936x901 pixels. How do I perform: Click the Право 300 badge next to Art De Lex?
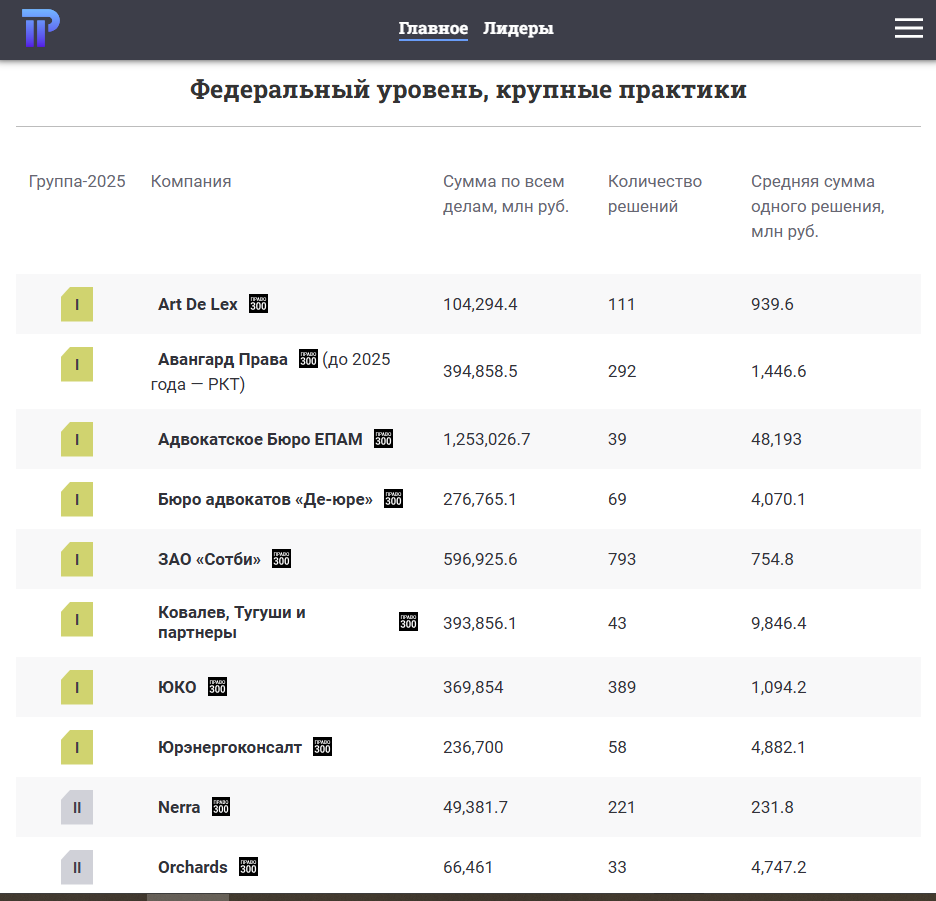point(258,304)
